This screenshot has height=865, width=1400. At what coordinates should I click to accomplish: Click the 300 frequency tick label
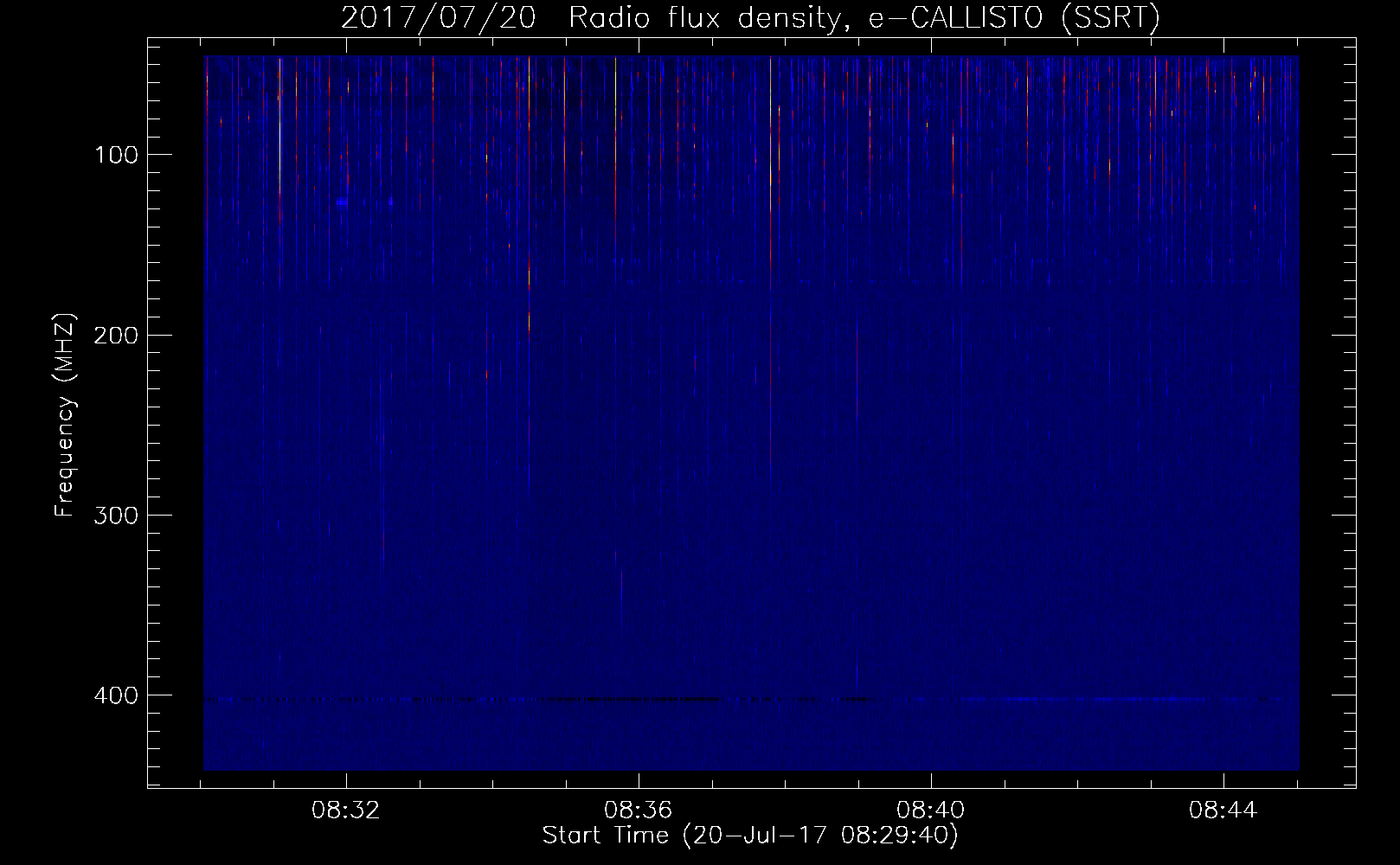point(116,516)
